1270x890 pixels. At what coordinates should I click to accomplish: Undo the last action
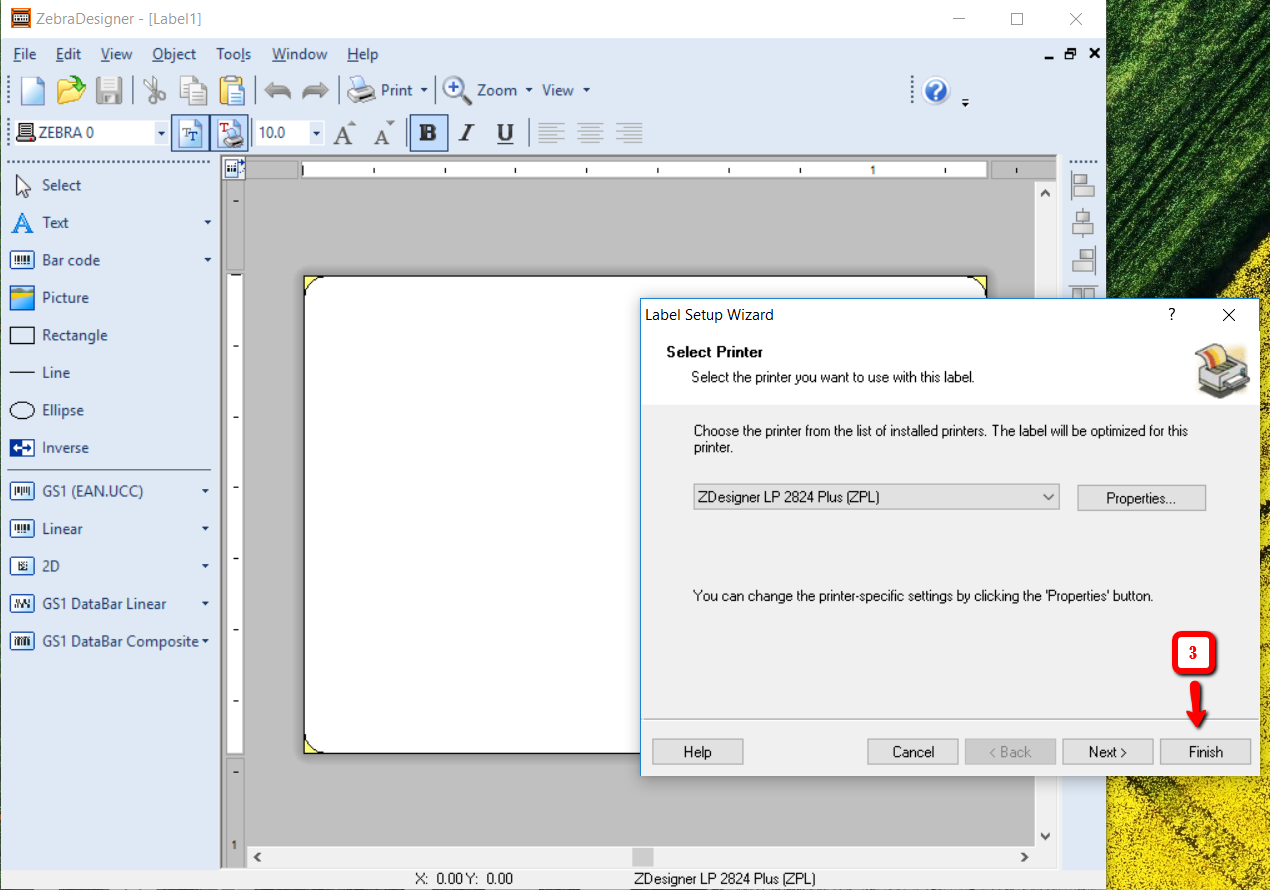(278, 90)
